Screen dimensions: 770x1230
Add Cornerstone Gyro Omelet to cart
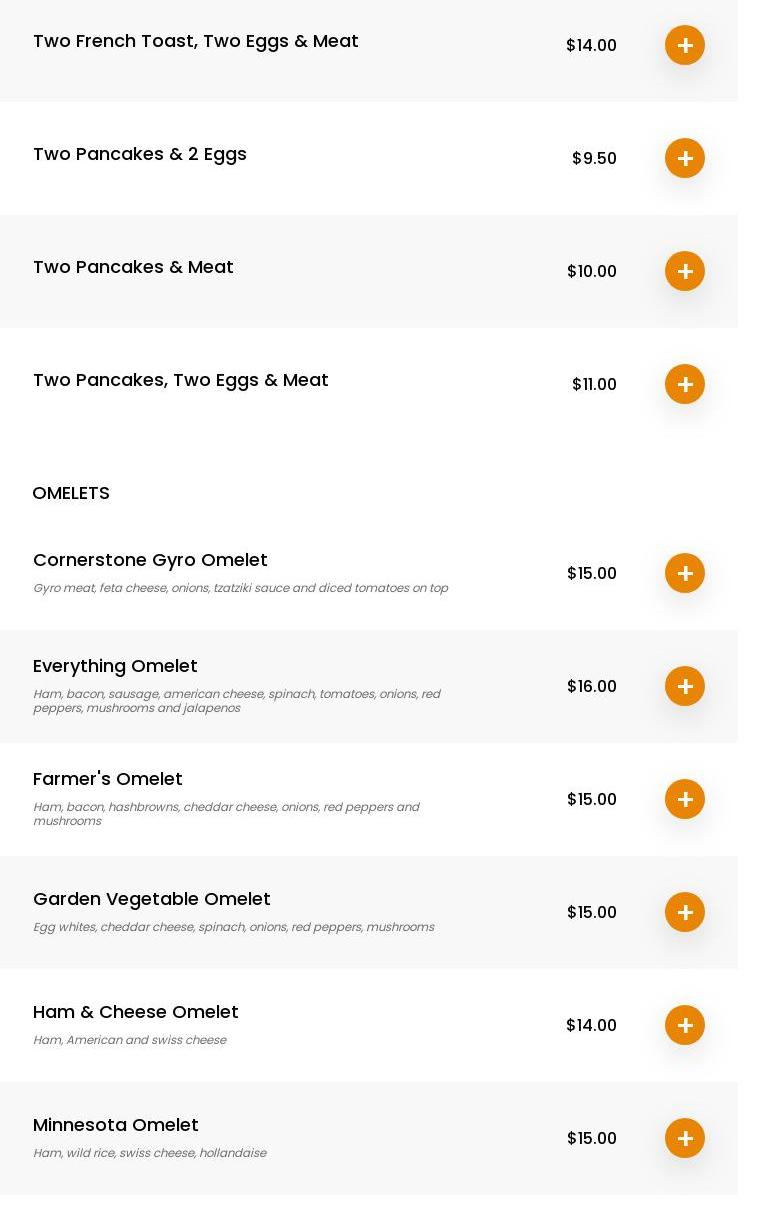point(685,573)
